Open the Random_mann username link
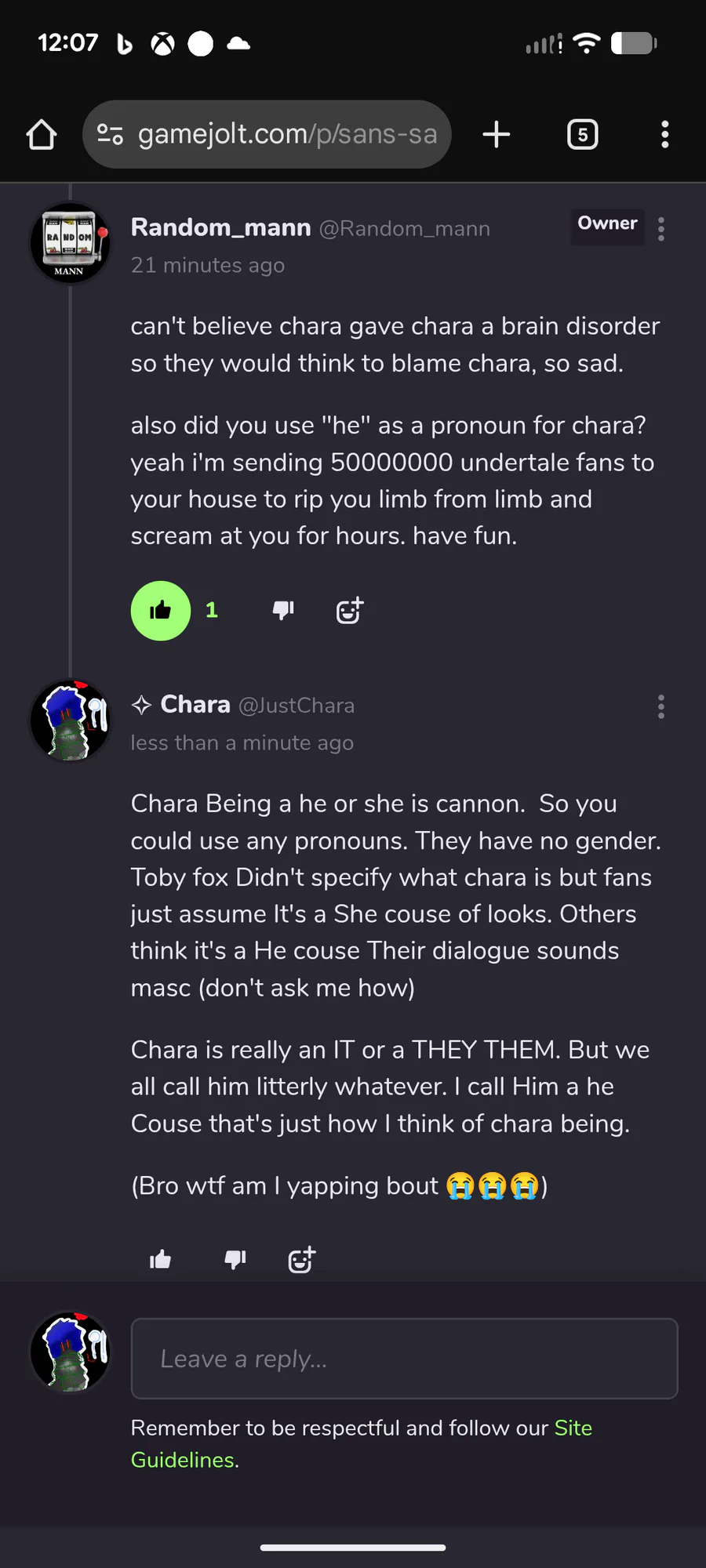The height and width of the screenshot is (1568, 706). (220, 227)
